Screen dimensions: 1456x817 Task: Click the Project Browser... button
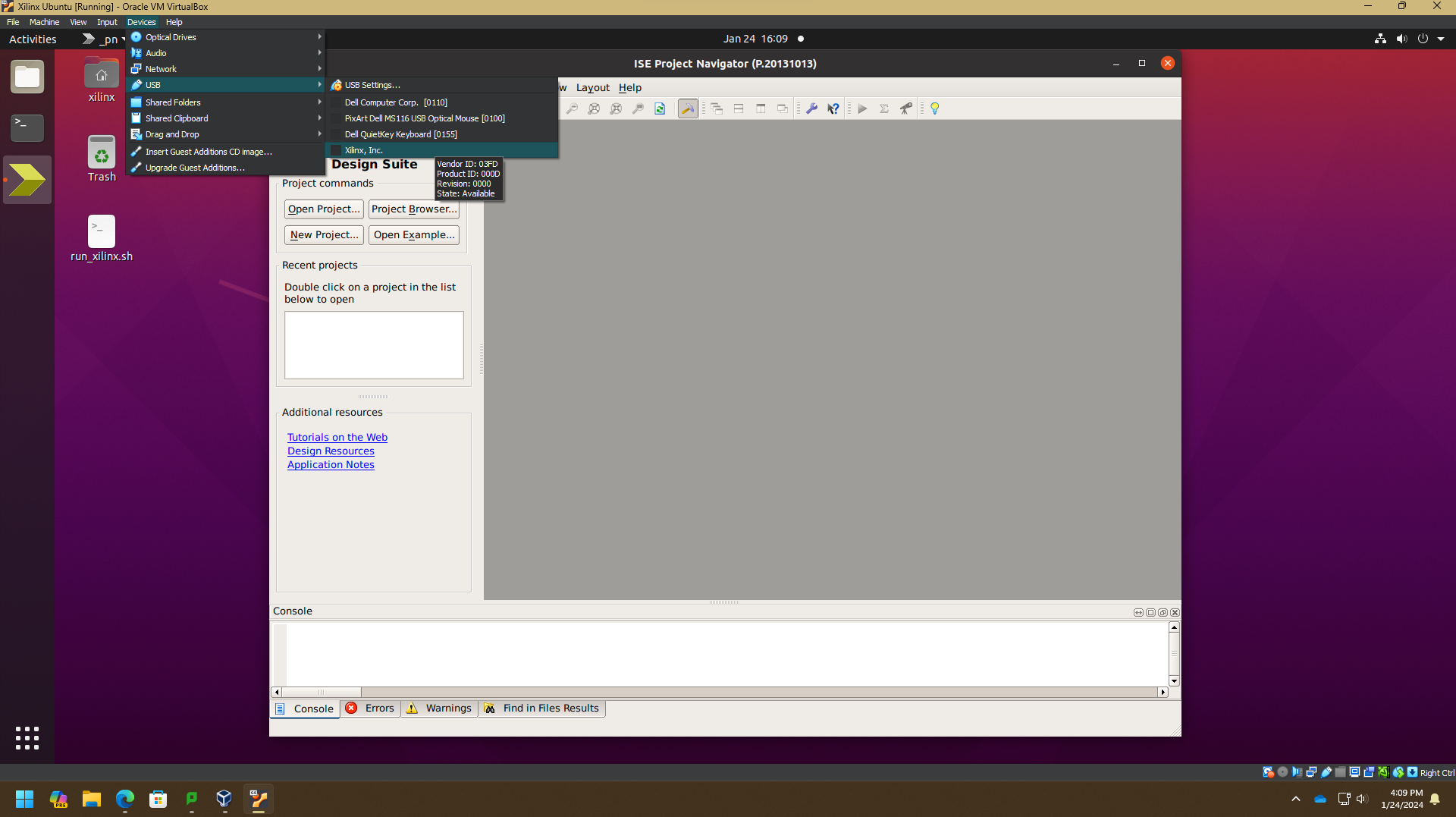pyautogui.click(x=414, y=209)
